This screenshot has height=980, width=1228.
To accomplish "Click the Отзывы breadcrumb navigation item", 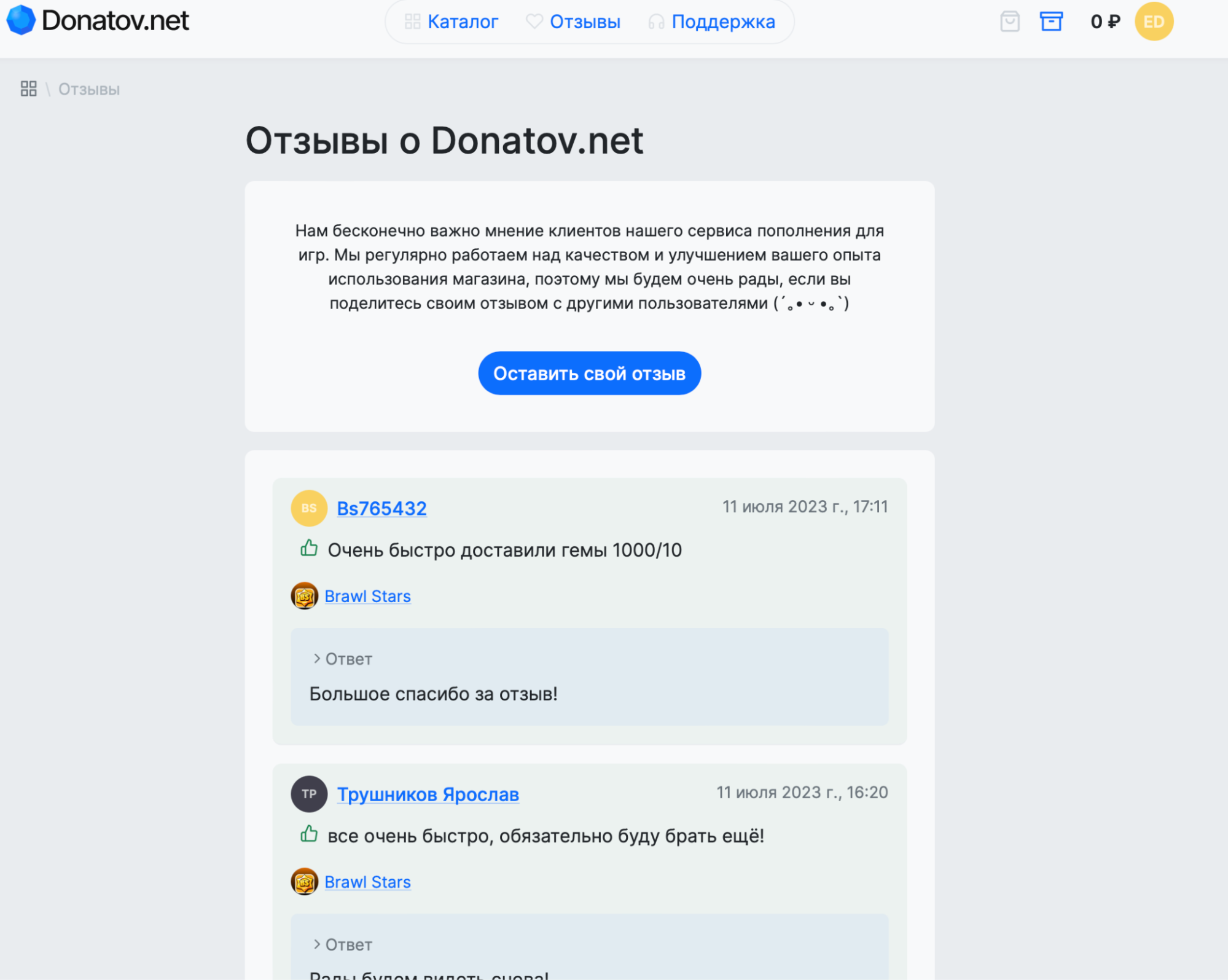I will point(89,90).
